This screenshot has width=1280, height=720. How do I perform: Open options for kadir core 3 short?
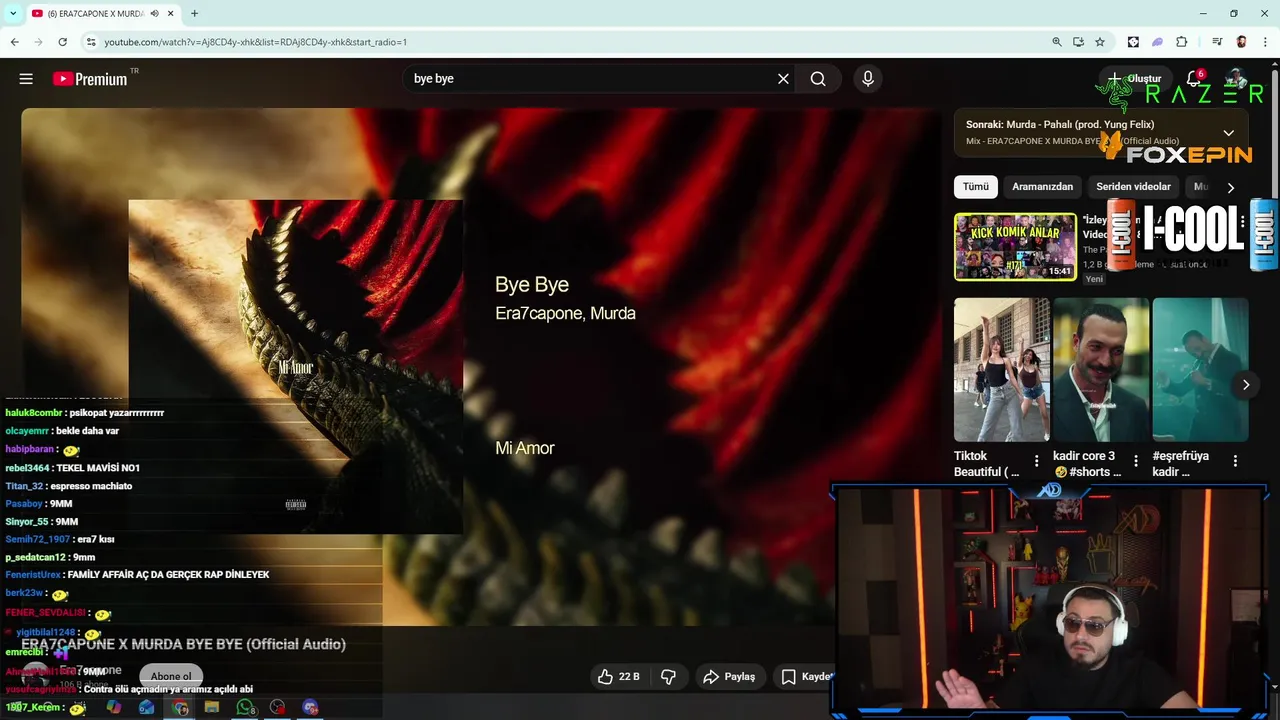coord(1135,461)
